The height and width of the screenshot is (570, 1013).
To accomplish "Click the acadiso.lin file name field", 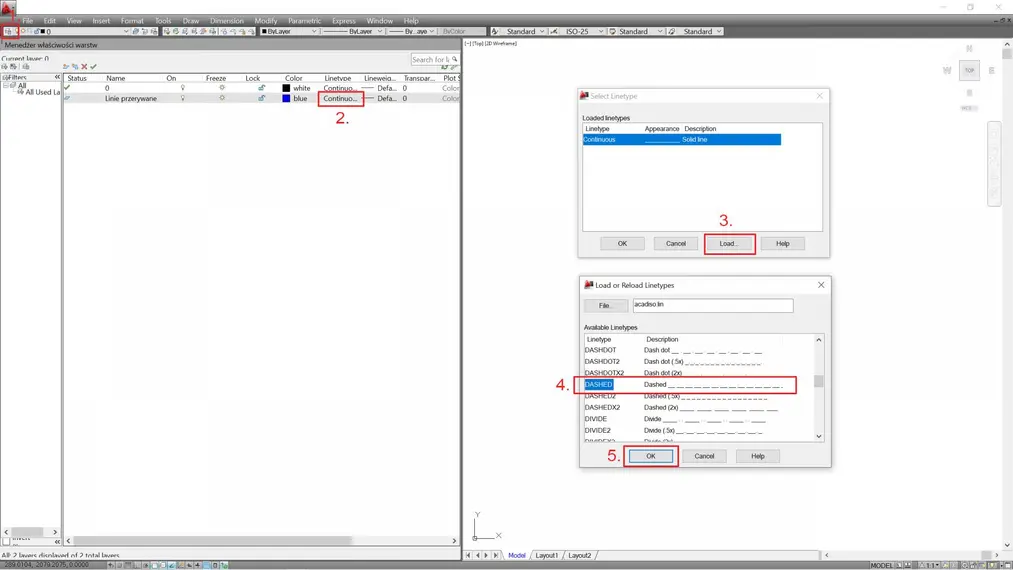I will point(713,305).
